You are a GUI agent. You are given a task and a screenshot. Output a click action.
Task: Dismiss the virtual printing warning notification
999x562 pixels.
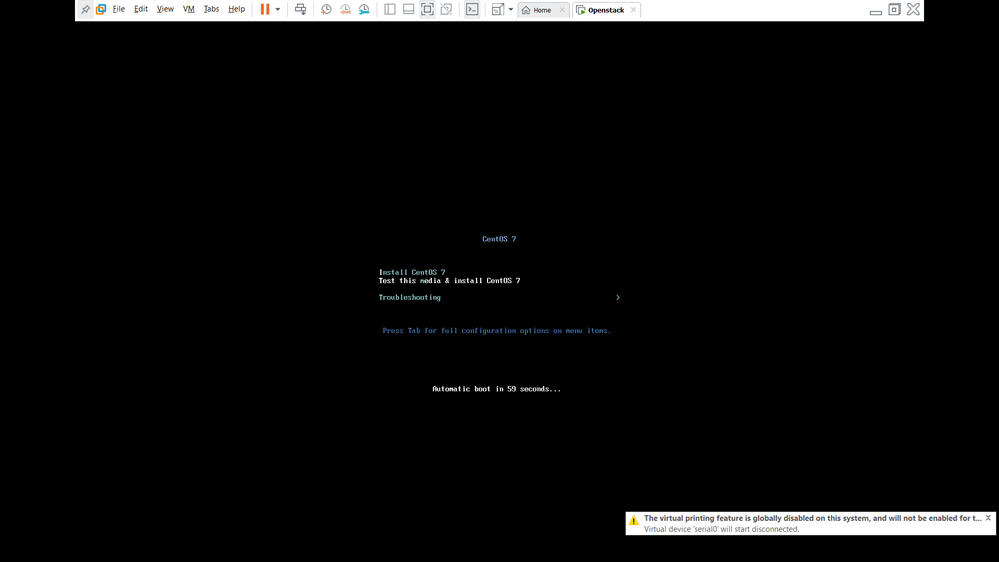click(988, 518)
